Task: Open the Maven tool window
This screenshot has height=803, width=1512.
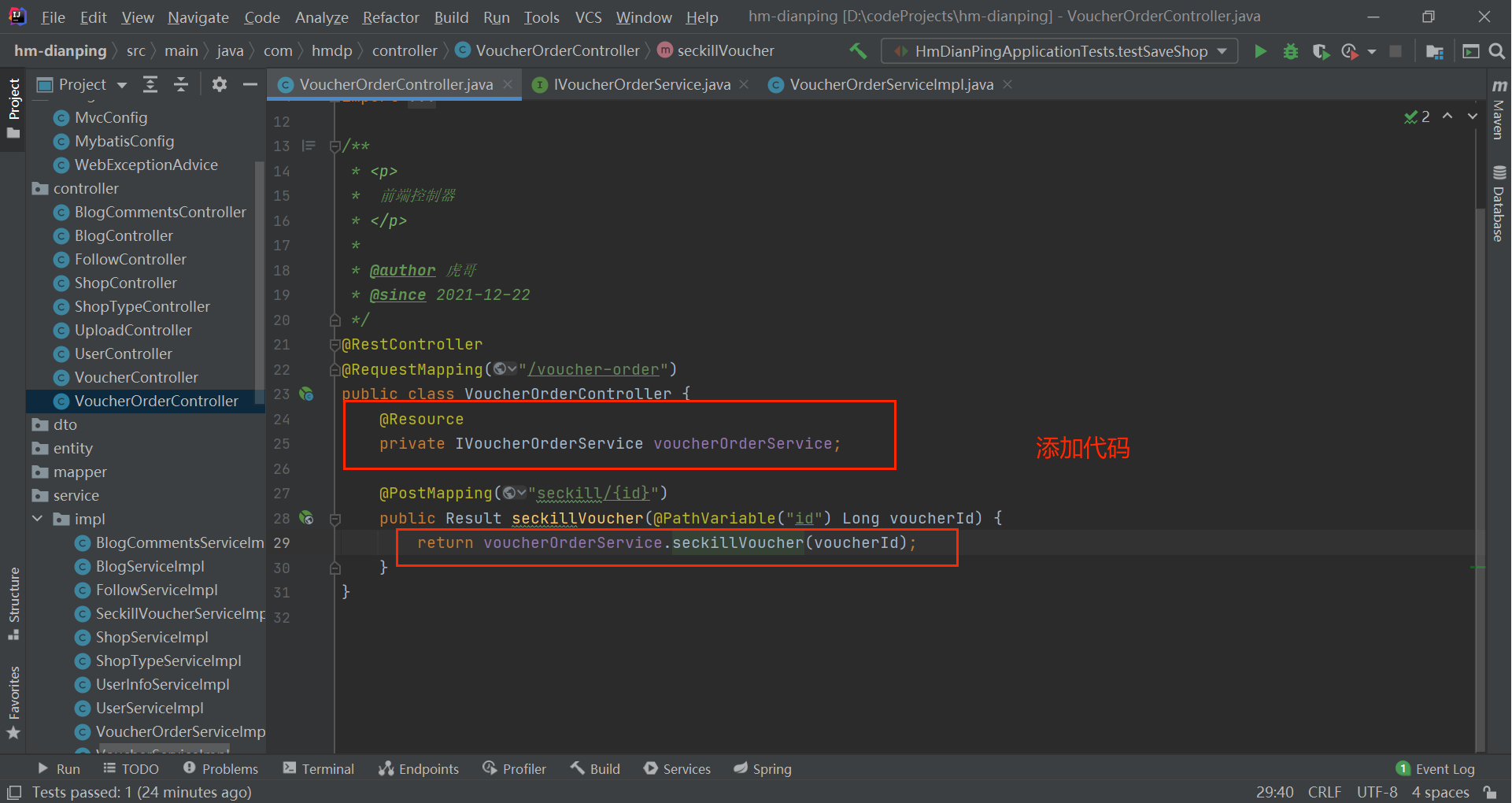Action: (1499, 110)
